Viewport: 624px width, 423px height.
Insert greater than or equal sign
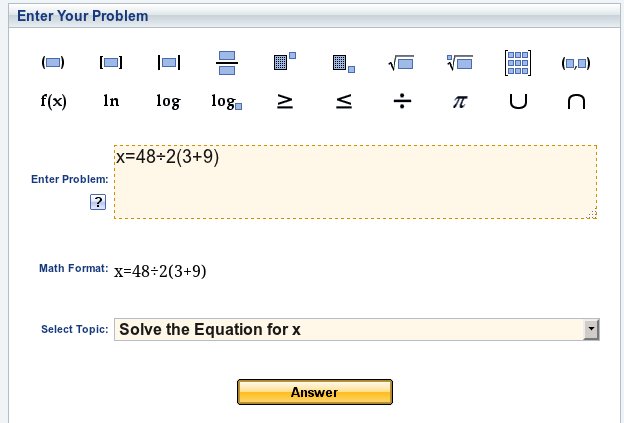coord(285,102)
